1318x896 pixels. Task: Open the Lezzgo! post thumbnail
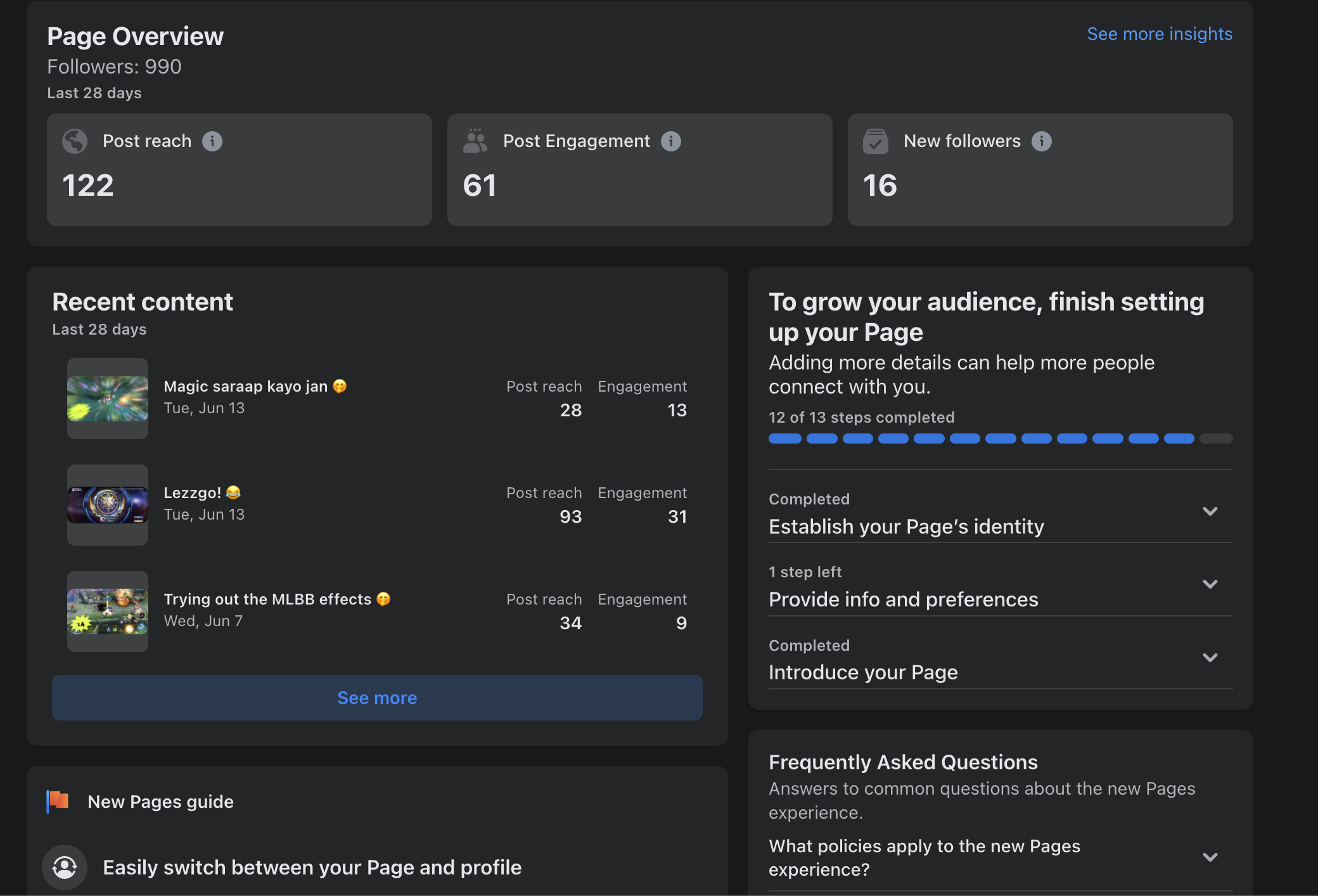[108, 505]
